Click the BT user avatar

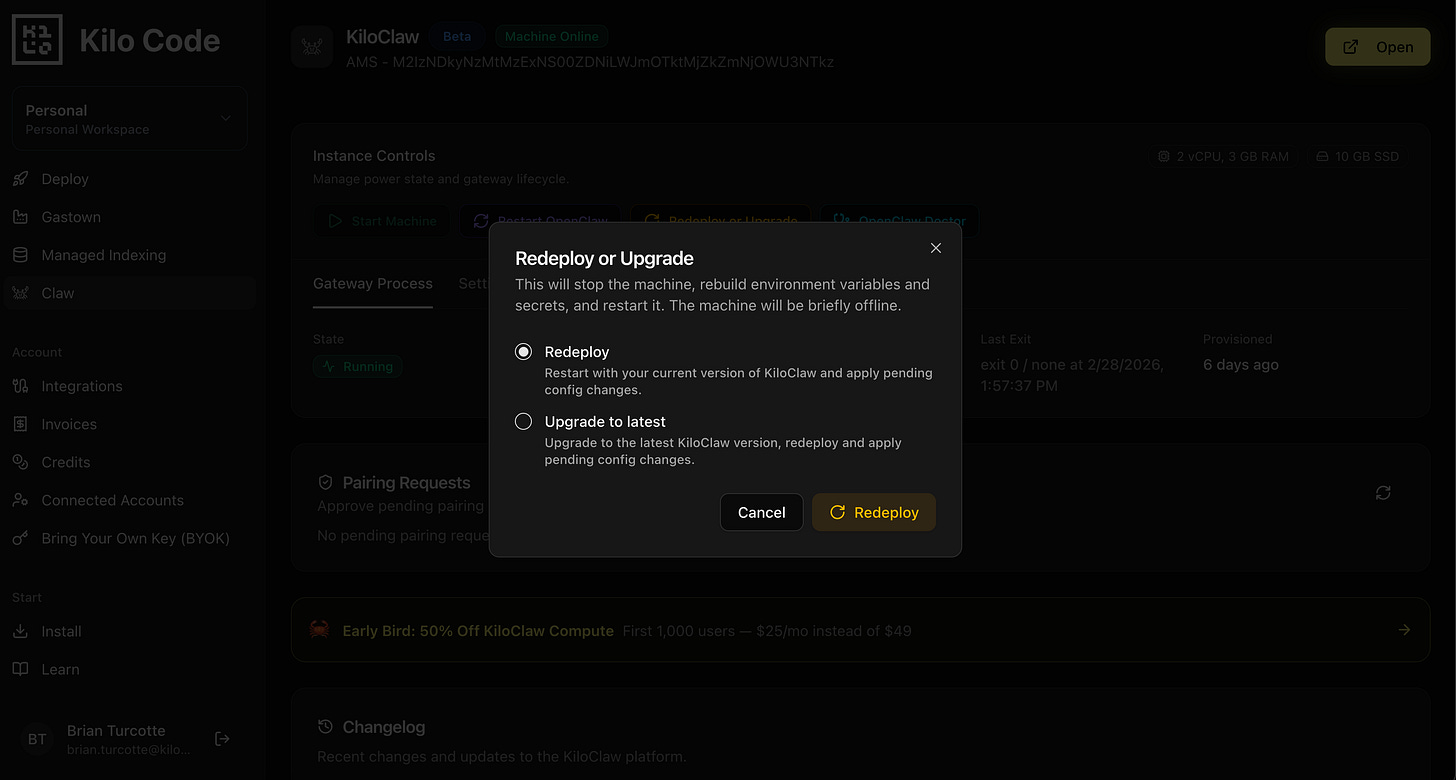pyautogui.click(x=37, y=739)
